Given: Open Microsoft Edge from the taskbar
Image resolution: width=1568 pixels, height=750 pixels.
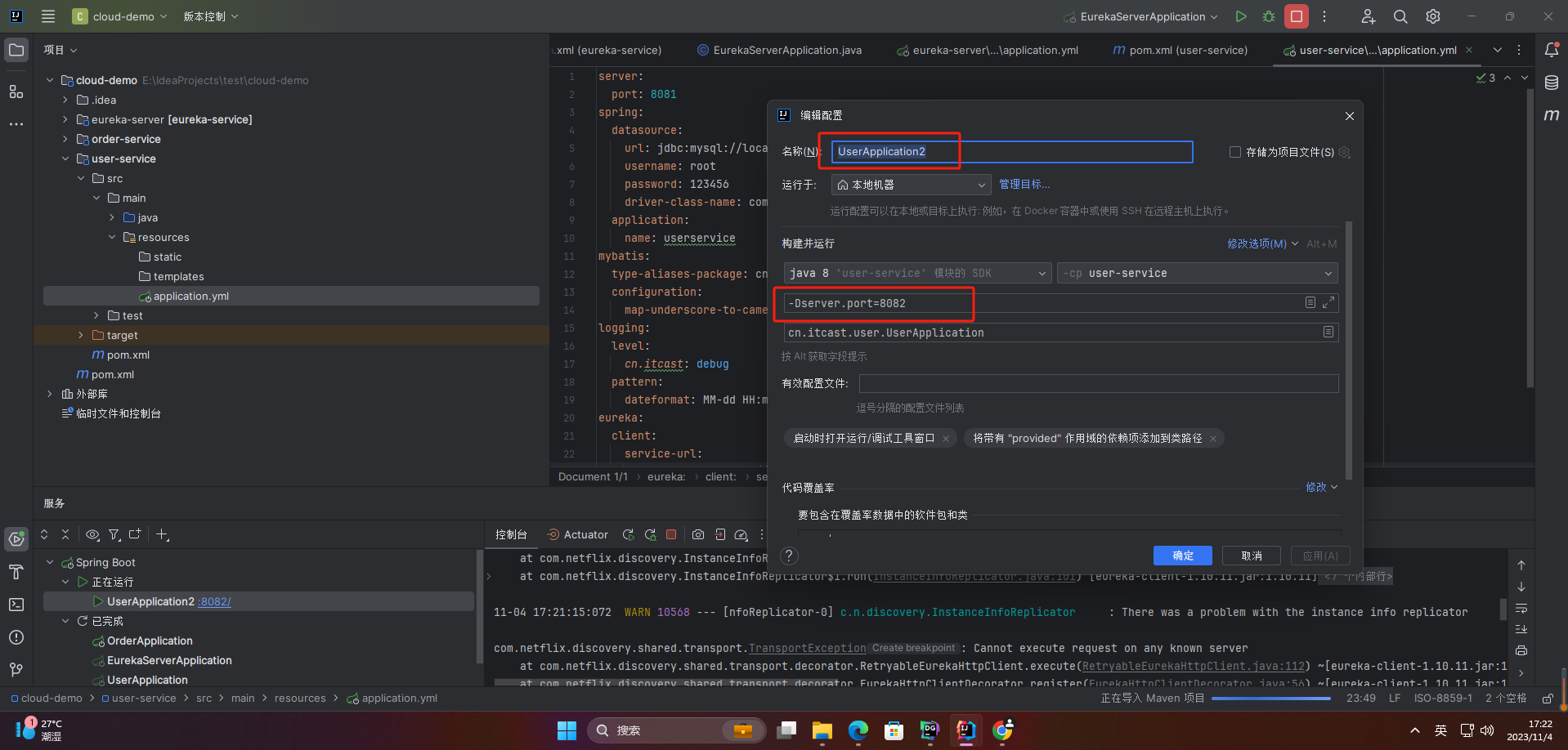Looking at the screenshot, I should [x=858, y=730].
